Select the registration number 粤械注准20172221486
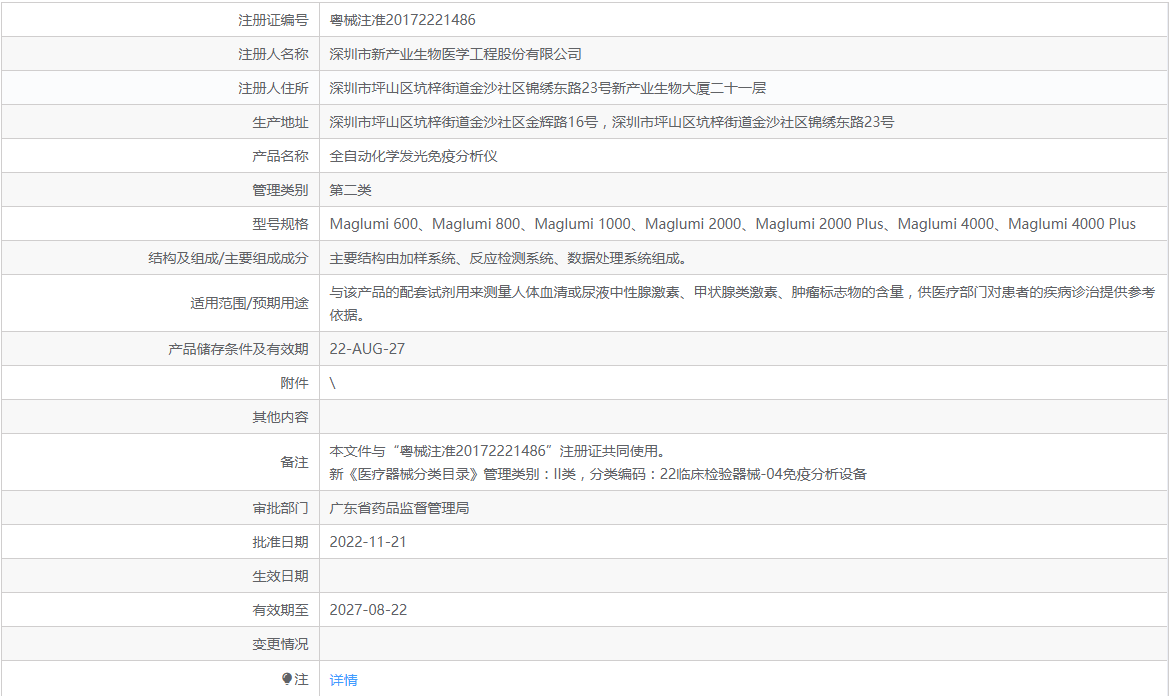Viewport: 1171px width, 696px height. [403, 20]
